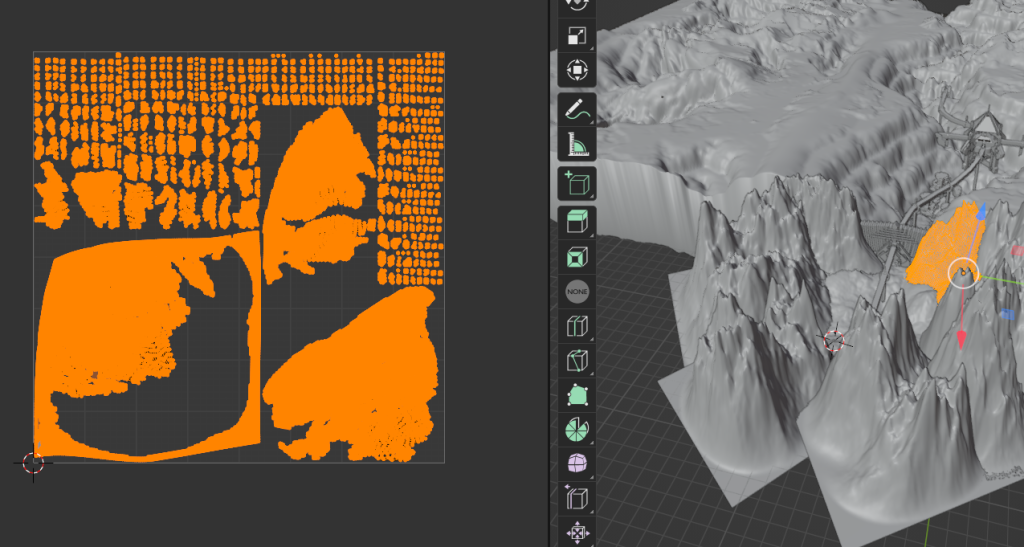1024x547 pixels.
Task: Select the Measure ruler tool
Action: pos(577,144)
